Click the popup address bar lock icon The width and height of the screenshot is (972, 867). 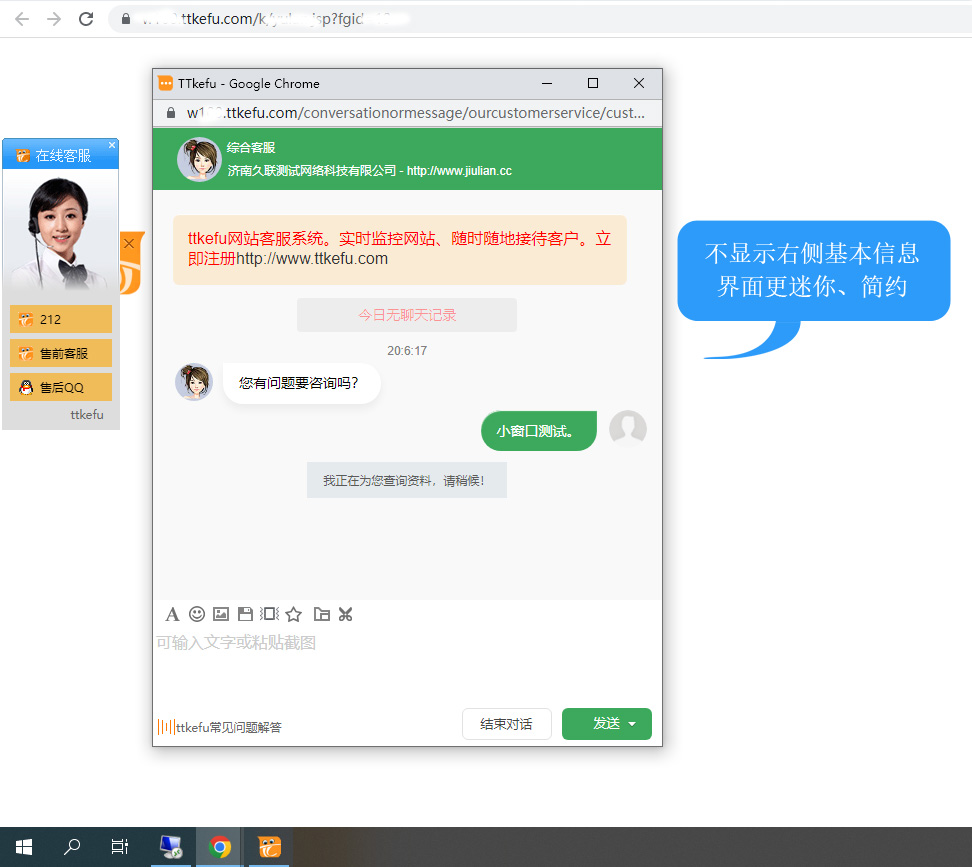pos(171,113)
